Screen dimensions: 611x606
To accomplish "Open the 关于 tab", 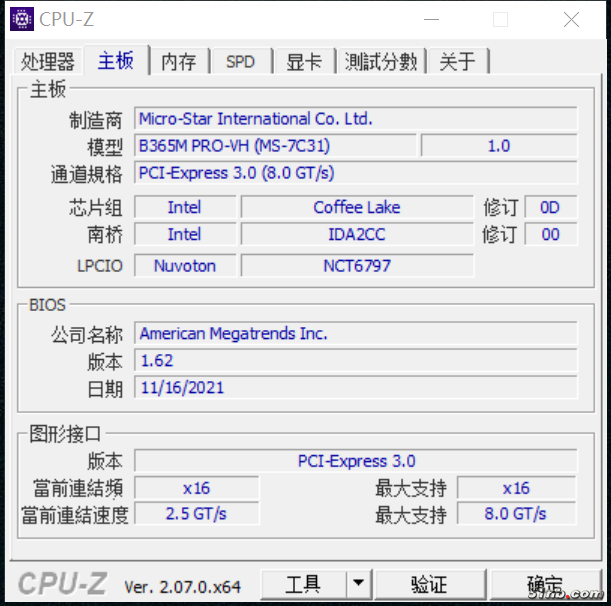I will (457, 62).
